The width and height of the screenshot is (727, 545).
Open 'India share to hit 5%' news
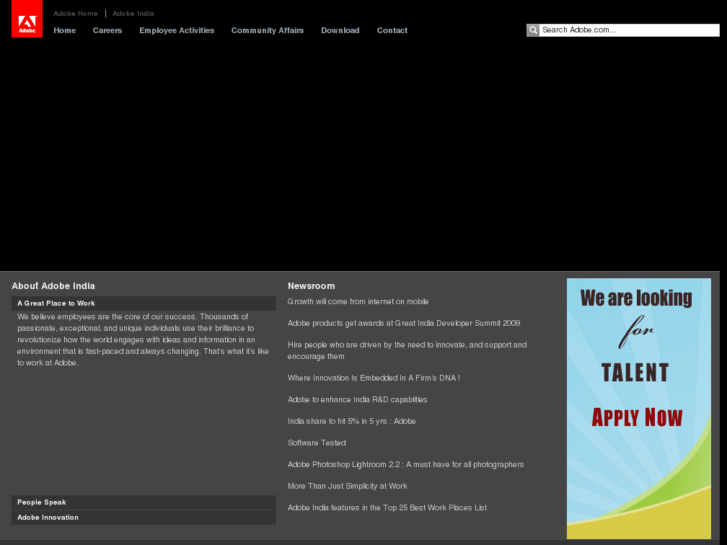pos(351,421)
